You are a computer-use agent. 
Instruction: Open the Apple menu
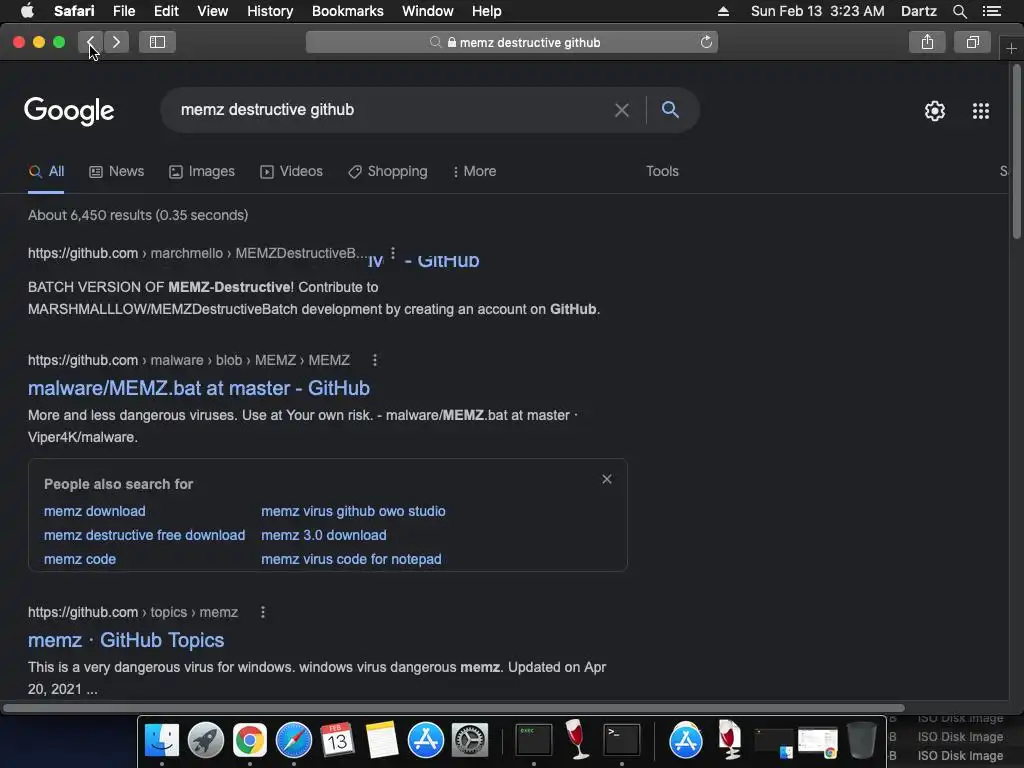pyautogui.click(x=27, y=11)
